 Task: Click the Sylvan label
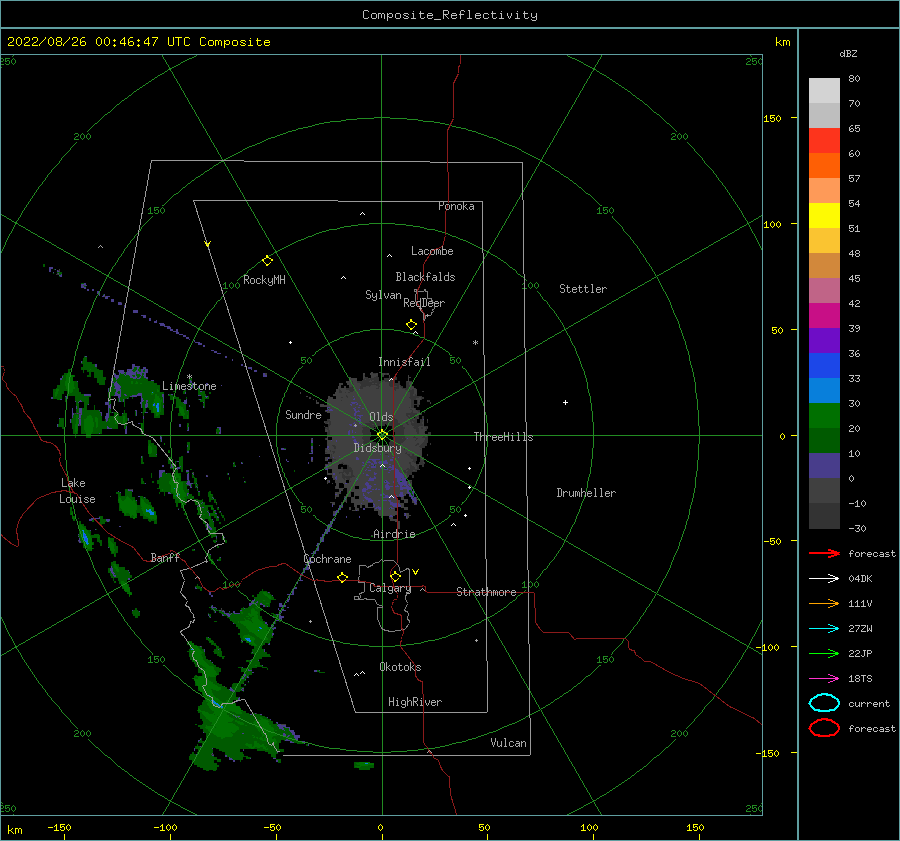[383, 295]
